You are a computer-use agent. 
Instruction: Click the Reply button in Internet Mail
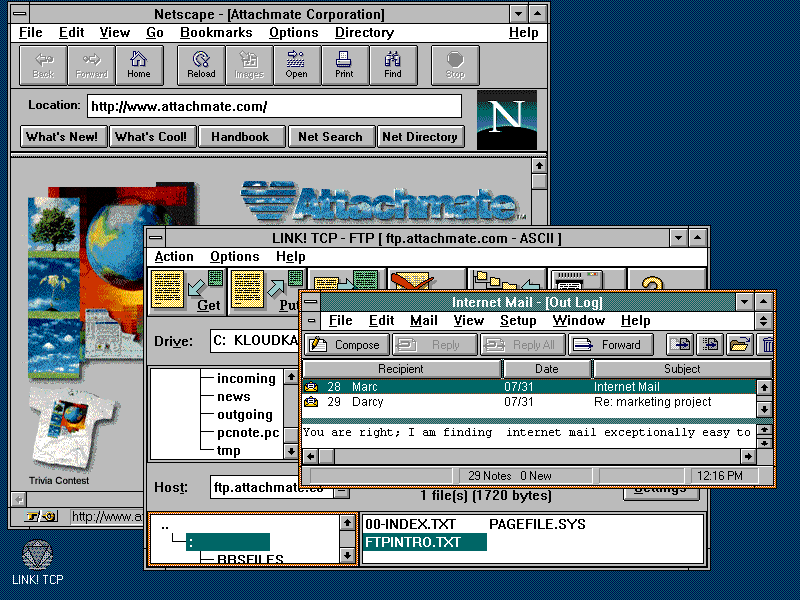coord(435,345)
